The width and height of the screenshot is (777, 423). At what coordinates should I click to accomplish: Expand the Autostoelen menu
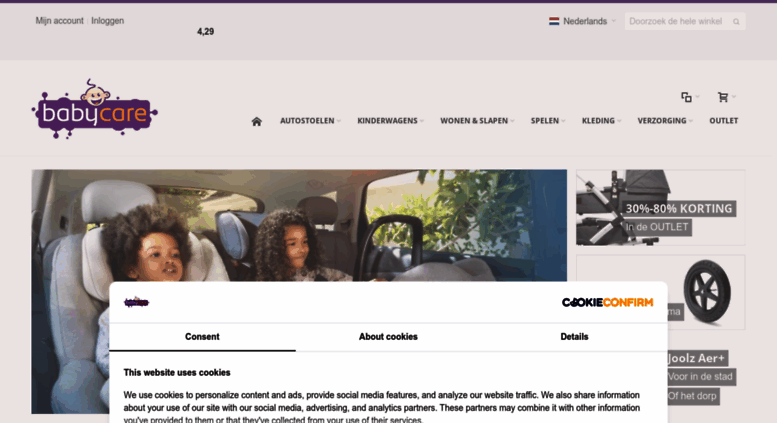tap(310, 121)
